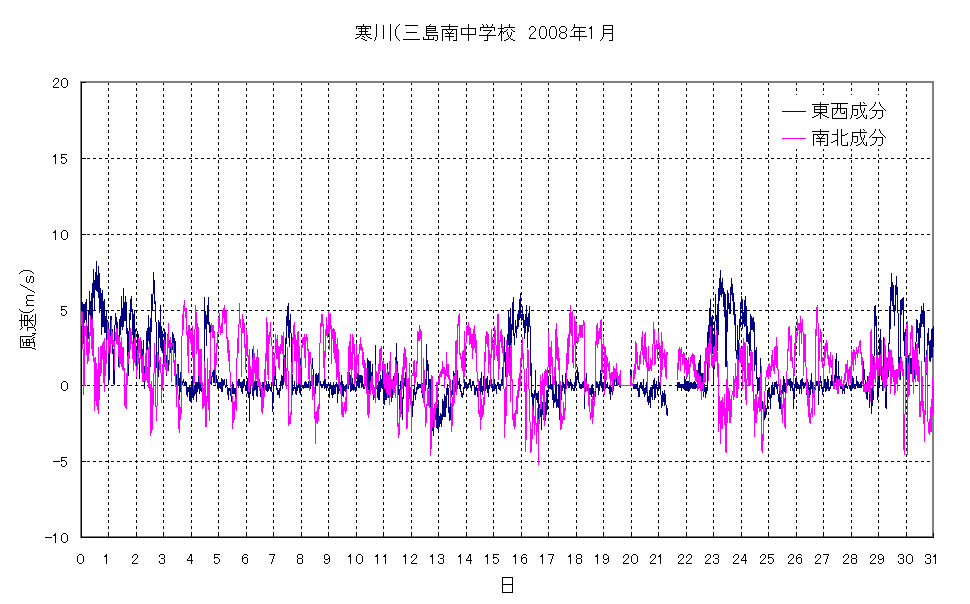Click day 7 on the x-axis
Screen dimensions: 970x604
coord(272,559)
